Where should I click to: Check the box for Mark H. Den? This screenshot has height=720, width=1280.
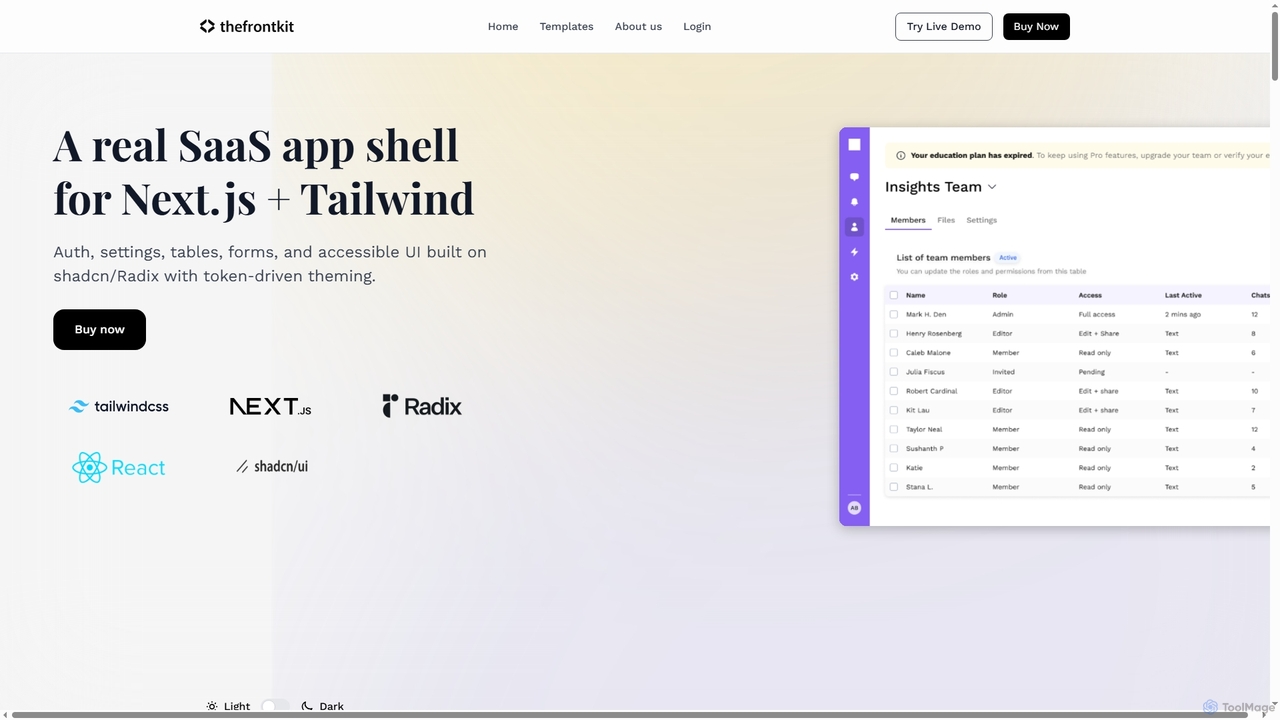(894, 314)
